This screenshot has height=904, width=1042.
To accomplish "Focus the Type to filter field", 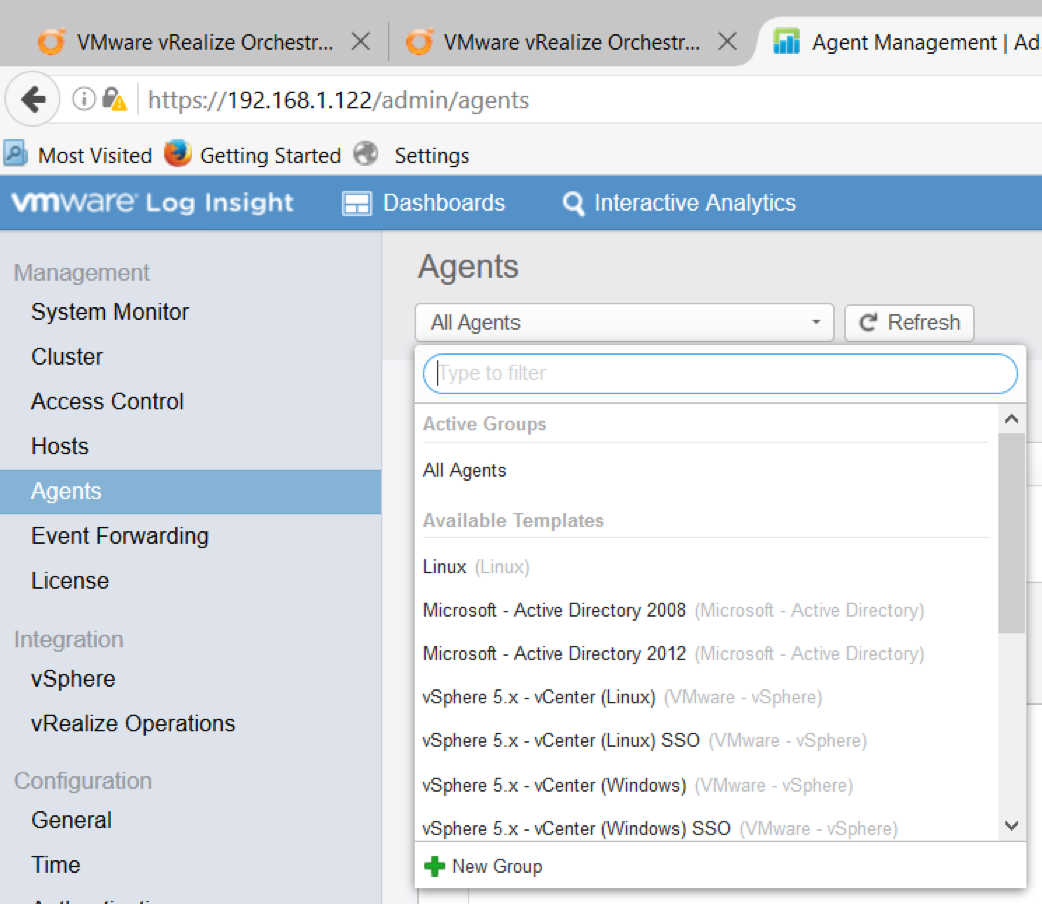I will 720,373.
